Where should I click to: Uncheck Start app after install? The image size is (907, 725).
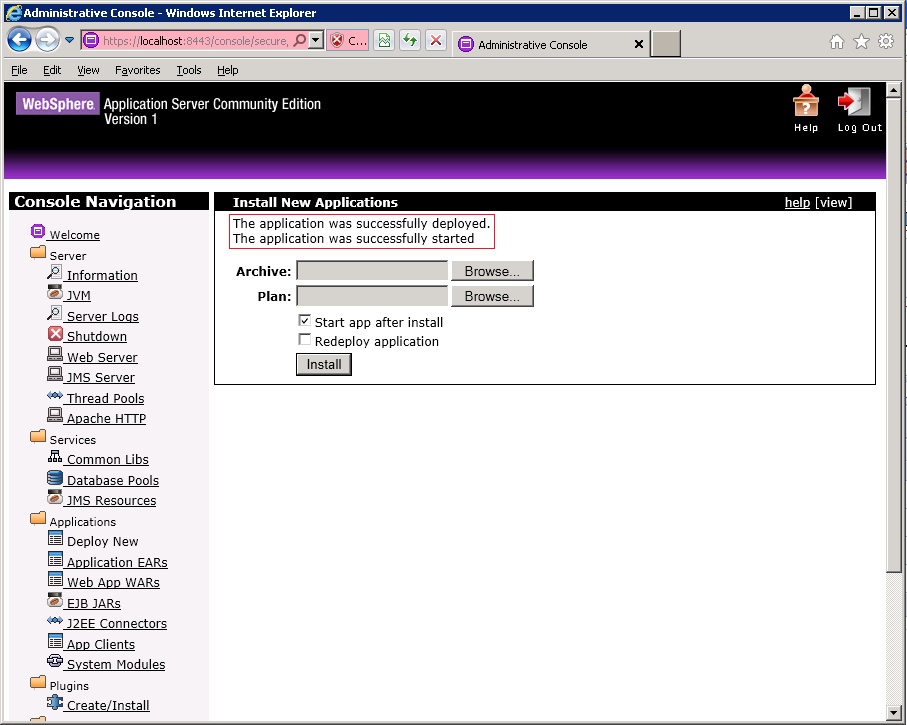[304, 321]
